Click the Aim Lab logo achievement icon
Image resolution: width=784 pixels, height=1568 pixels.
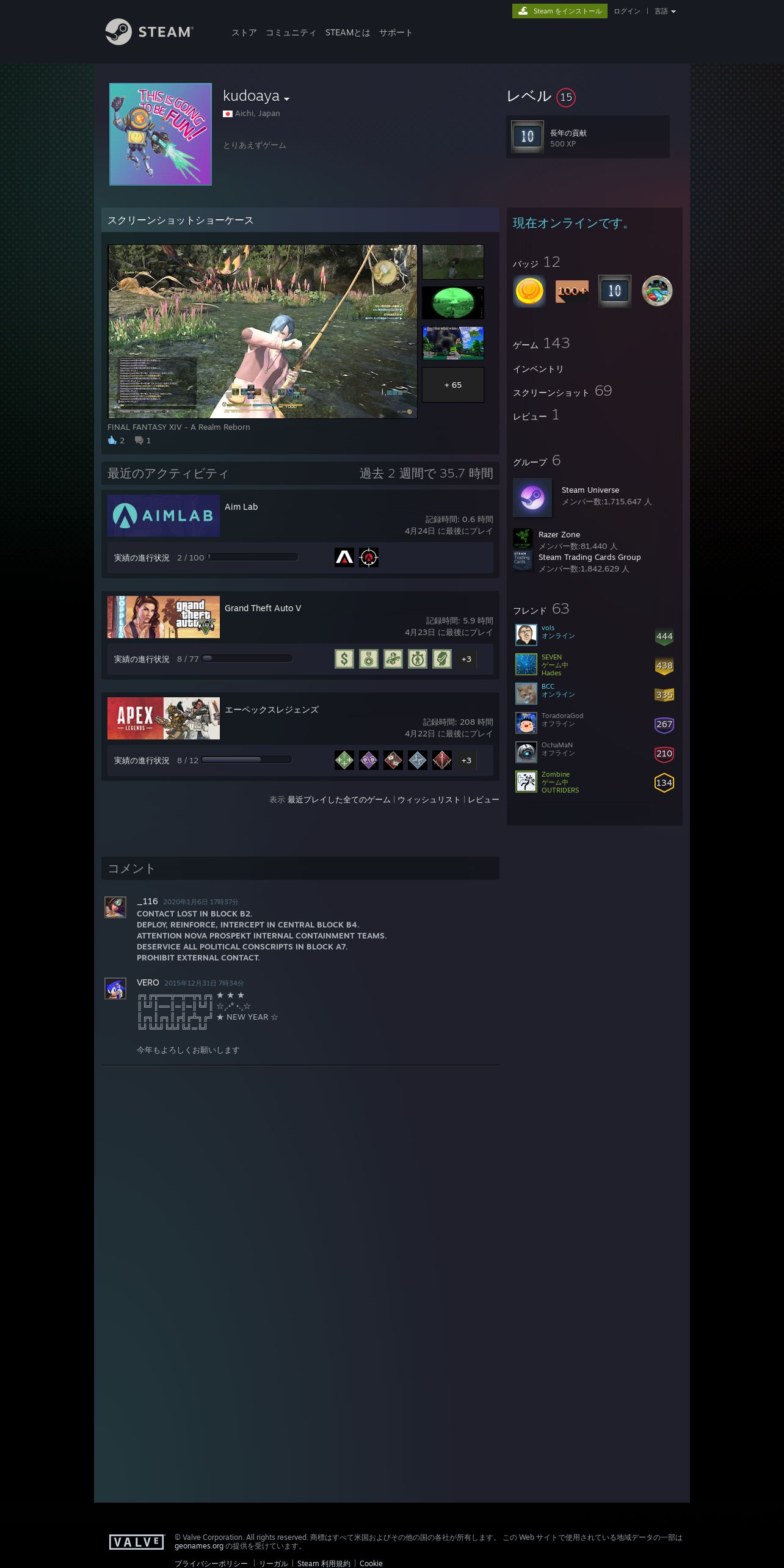344,557
